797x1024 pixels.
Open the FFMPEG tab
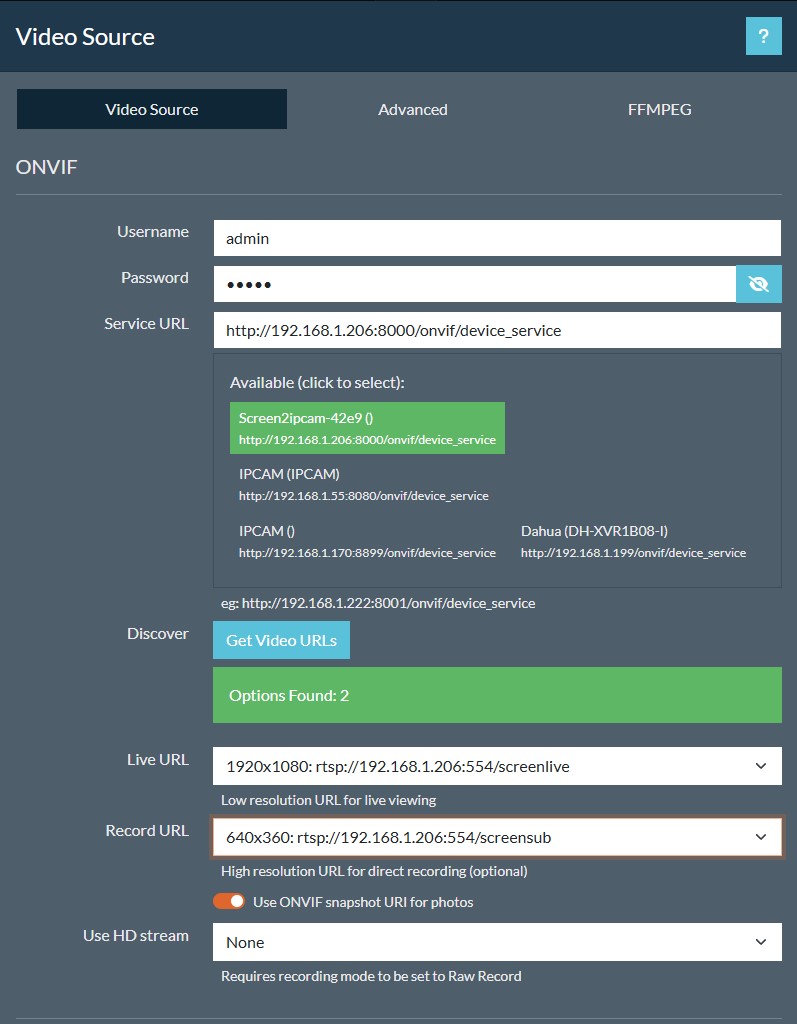coord(659,109)
